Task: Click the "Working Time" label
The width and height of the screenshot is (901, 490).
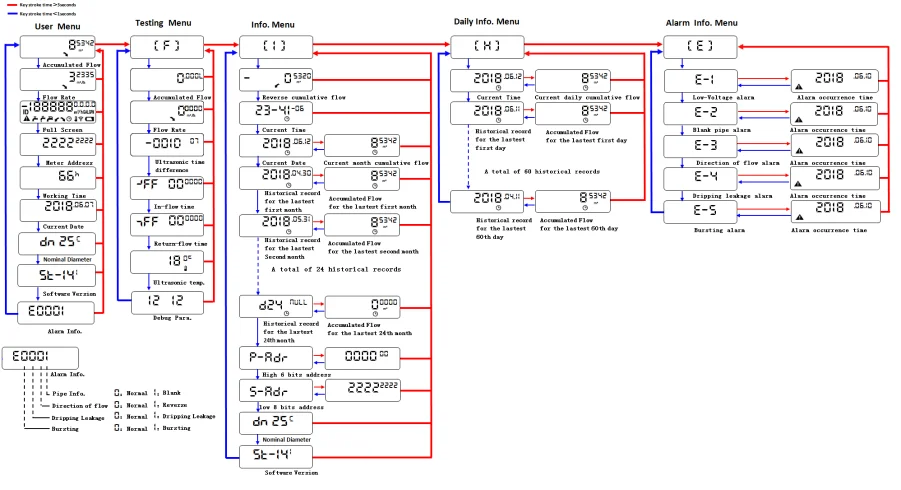Action: [x=64, y=196]
